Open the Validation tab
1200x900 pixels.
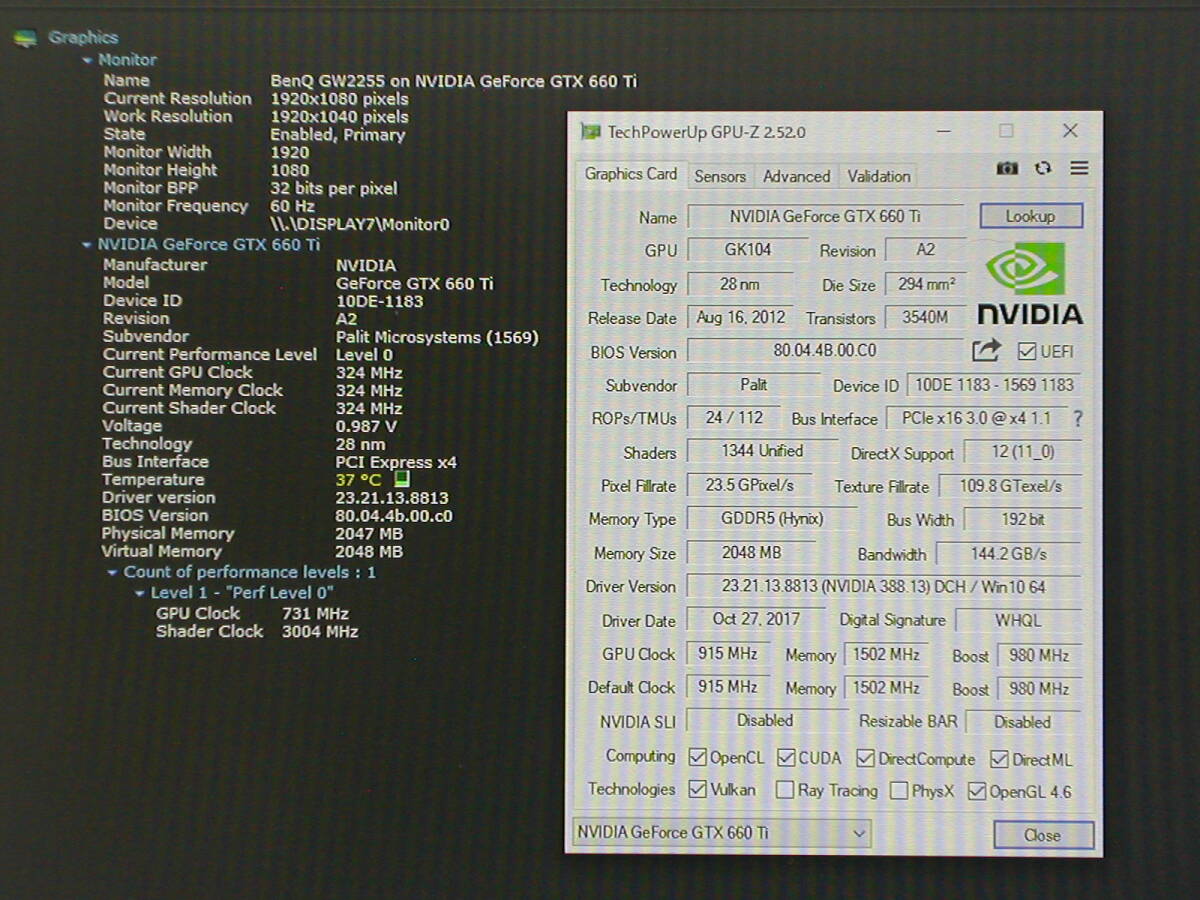click(x=879, y=176)
